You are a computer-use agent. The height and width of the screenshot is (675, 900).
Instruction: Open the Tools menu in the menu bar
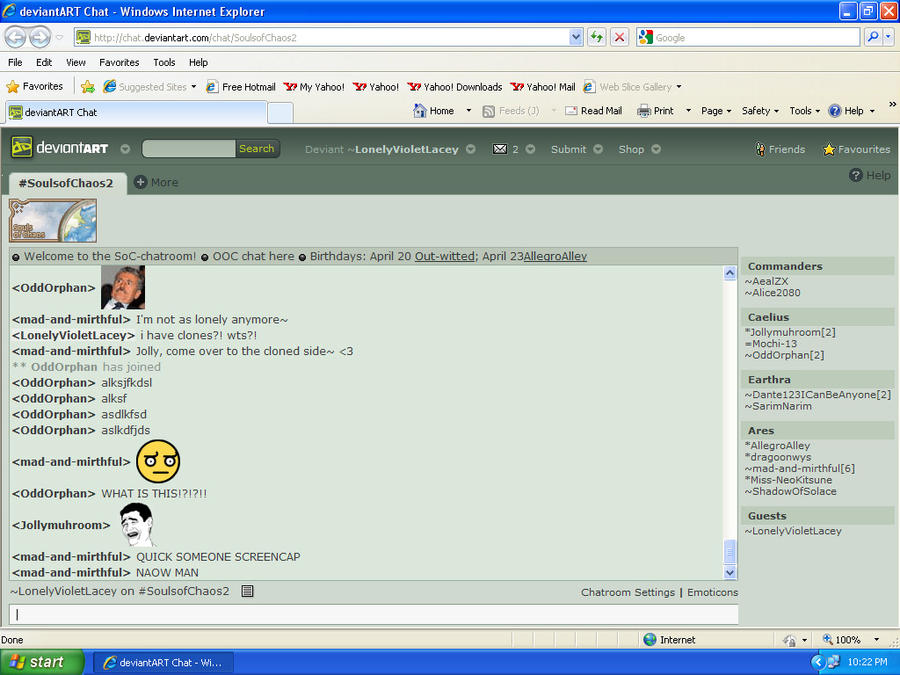[x=164, y=62]
